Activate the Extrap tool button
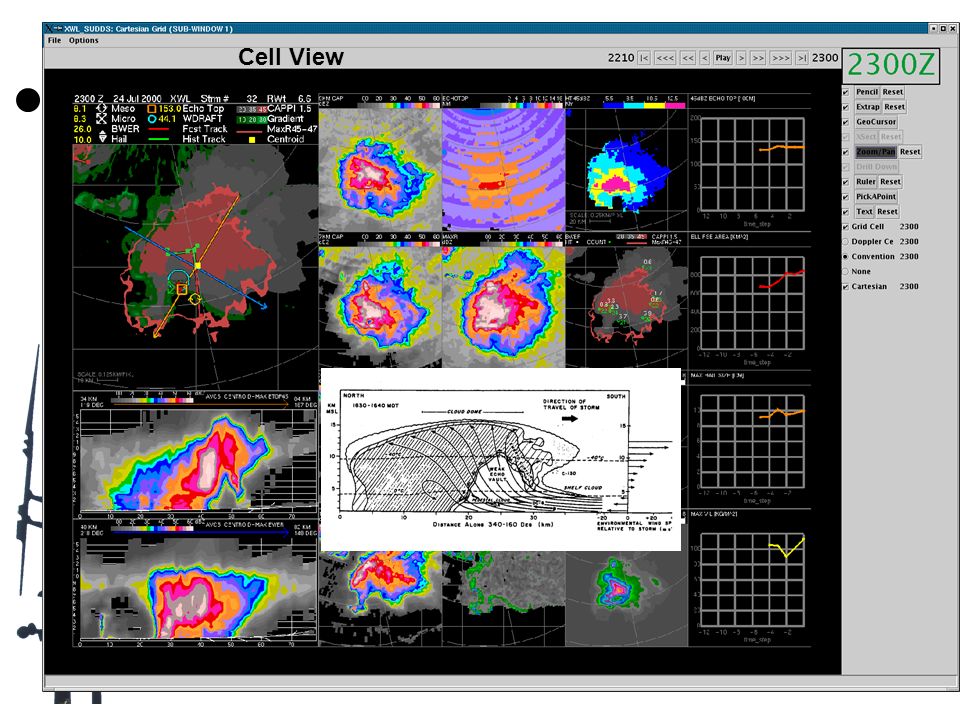This screenshot has width=960, height=720. point(868,107)
